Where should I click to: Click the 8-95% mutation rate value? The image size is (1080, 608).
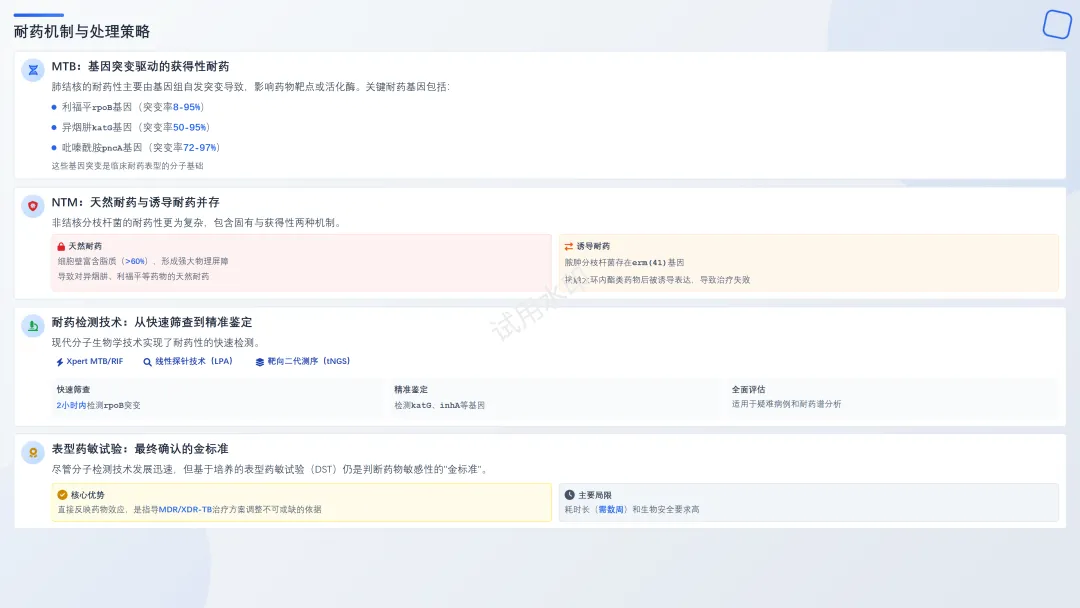click(x=187, y=107)
